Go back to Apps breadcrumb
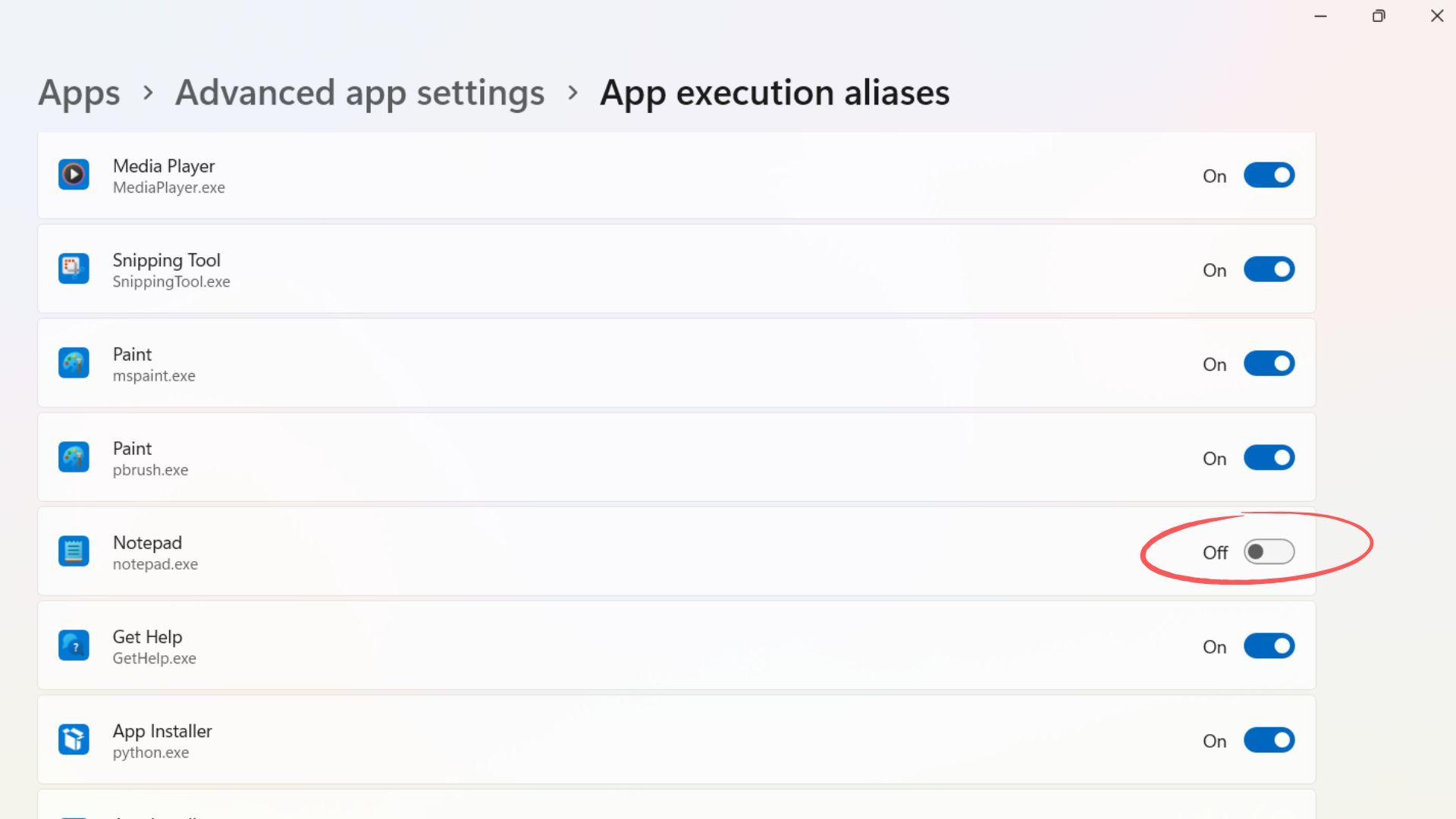The height and width of the screenshot is (819, 1456). point(79,93)
